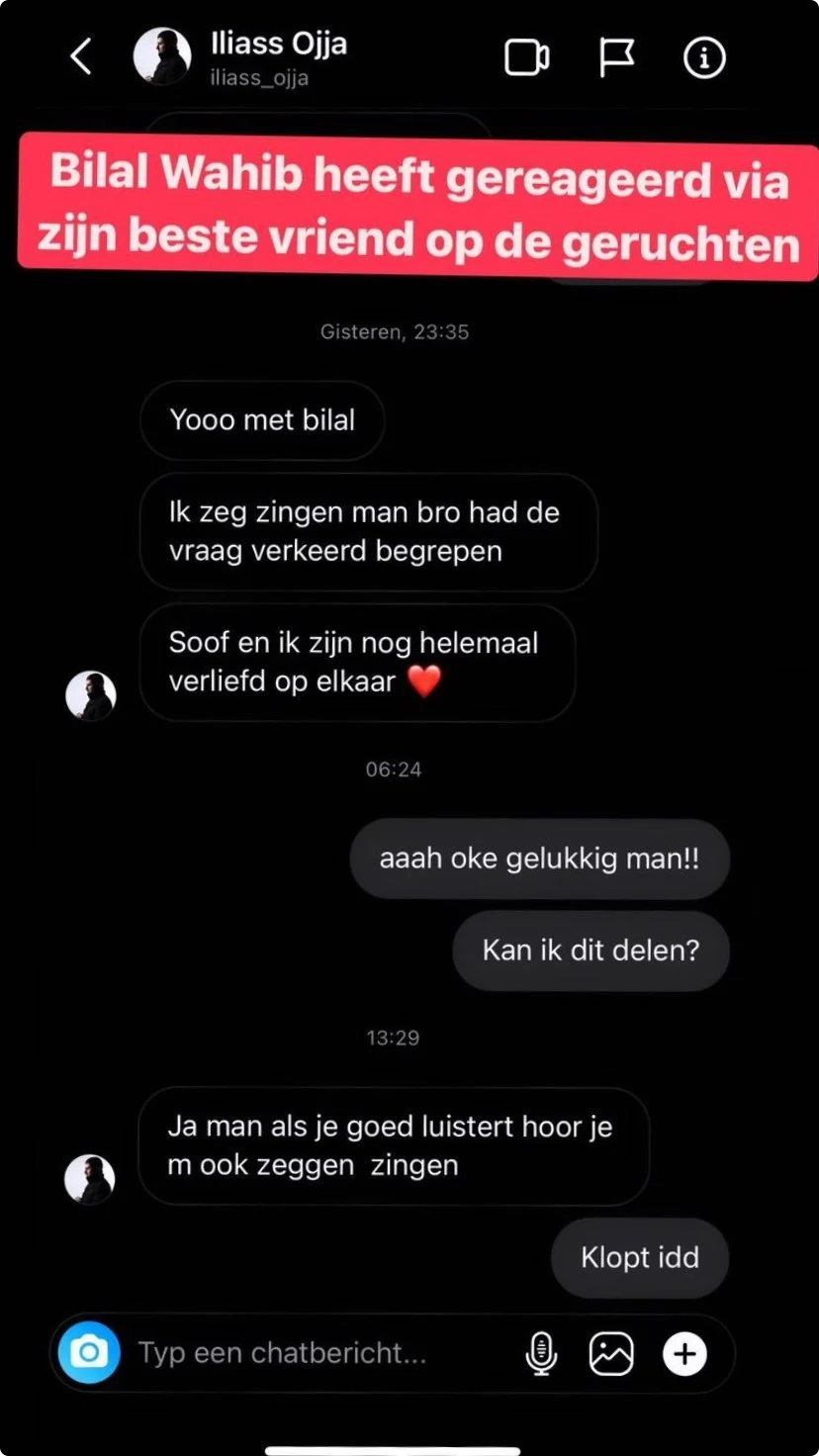Start a video call with Iliass Ojja
This screenshot has height=1456, width=819.
(x=526, y=57)
